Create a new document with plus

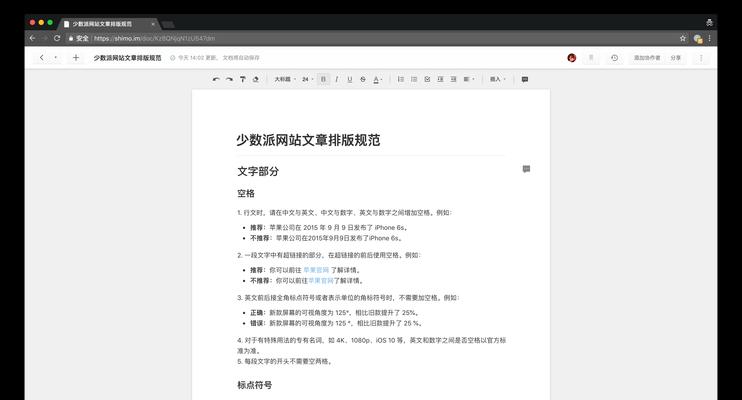pos(76,58)
